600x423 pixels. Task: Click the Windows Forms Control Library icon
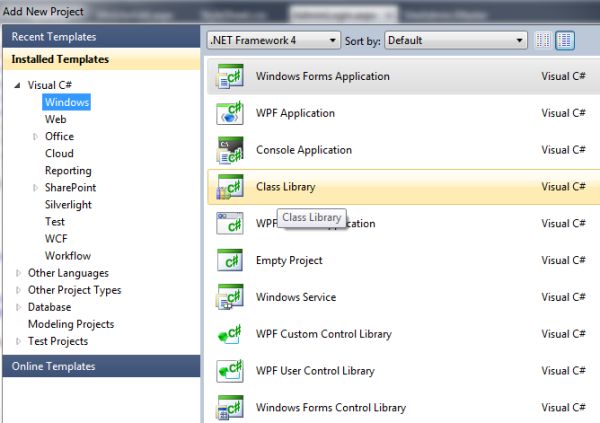[230, 407]
